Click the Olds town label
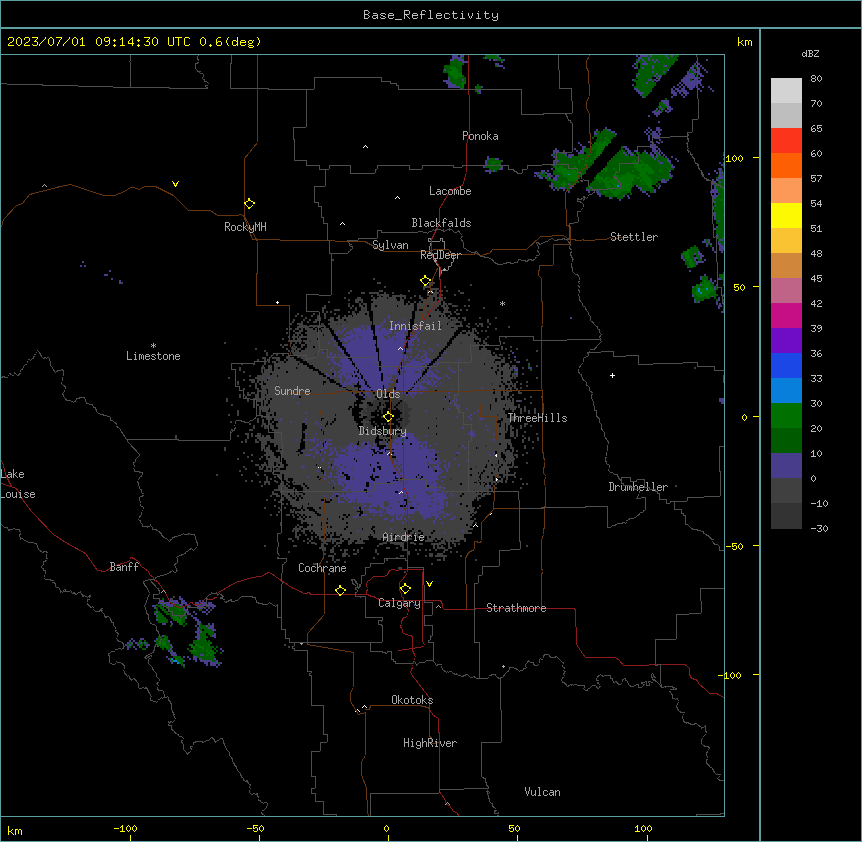The height and width of the screenshot is (842, 862). coord(388,394)
